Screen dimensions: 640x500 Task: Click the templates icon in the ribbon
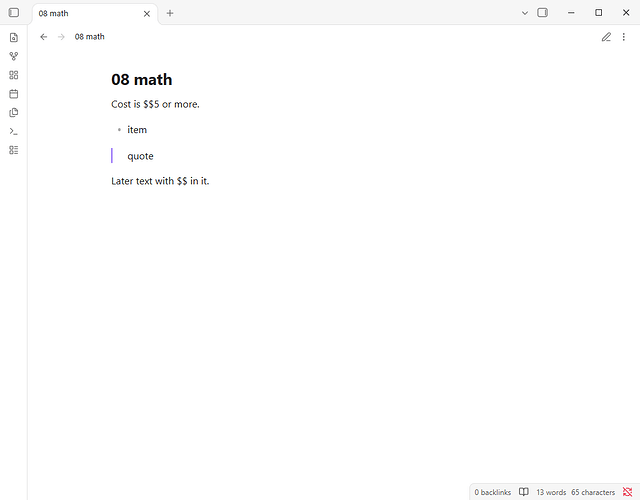point(14,113)
